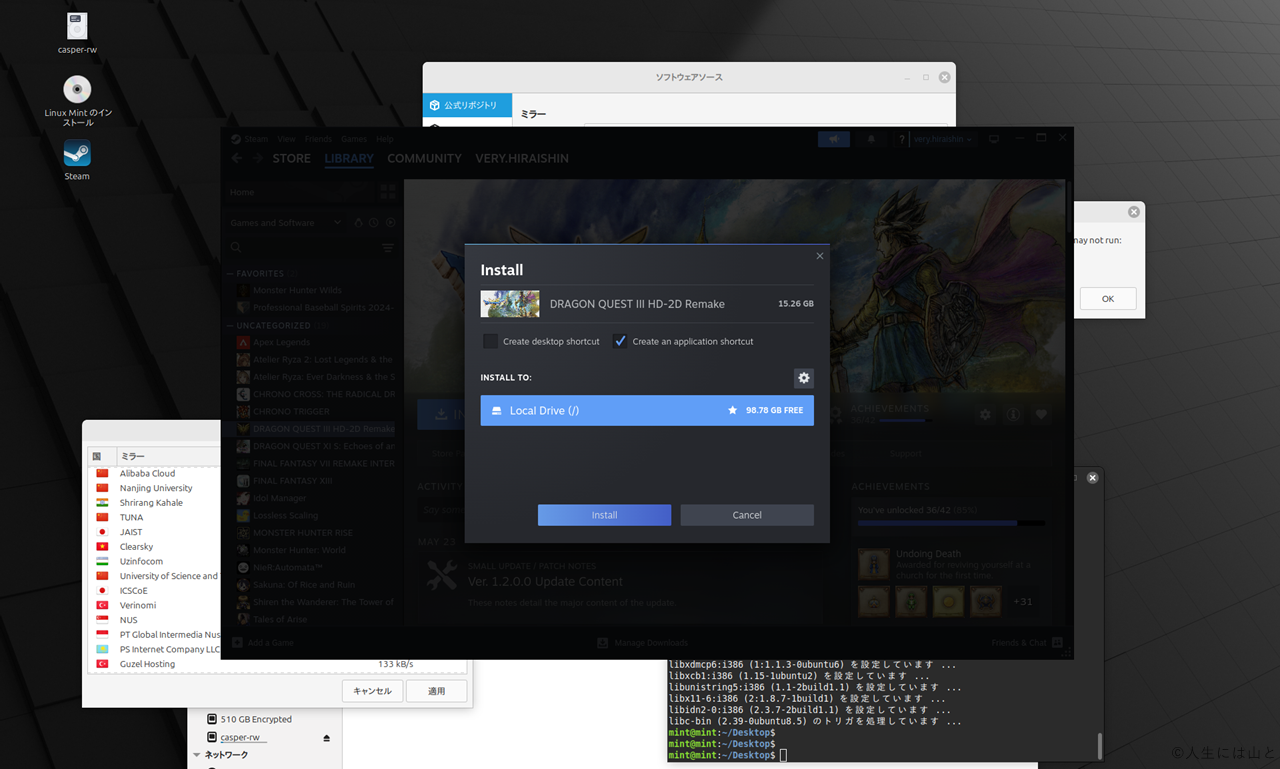Go forward with the Steam forward arrow
The width and height of the screenshot is (1280, 769).
258,158
